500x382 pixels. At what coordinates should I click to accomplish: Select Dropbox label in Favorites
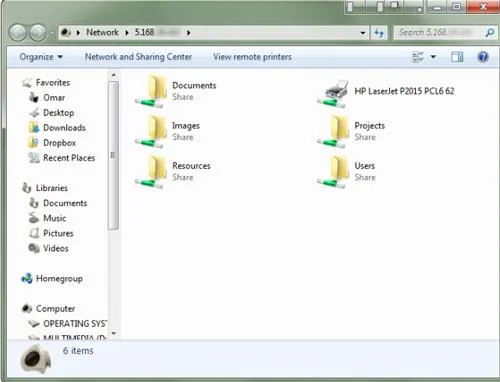point(60,143)
